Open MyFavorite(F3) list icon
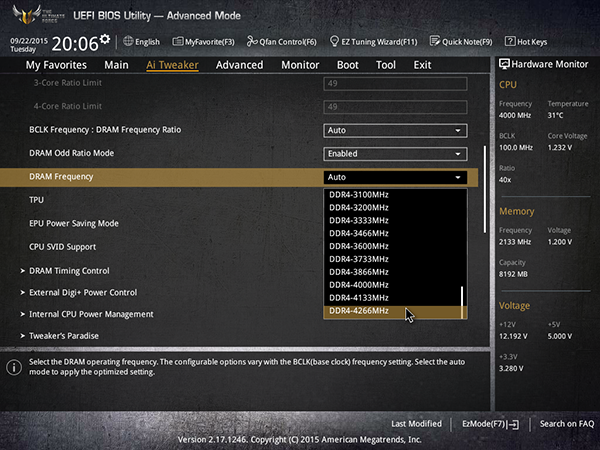The height and width of the screenshot is (450, 600). pos(177,41)
